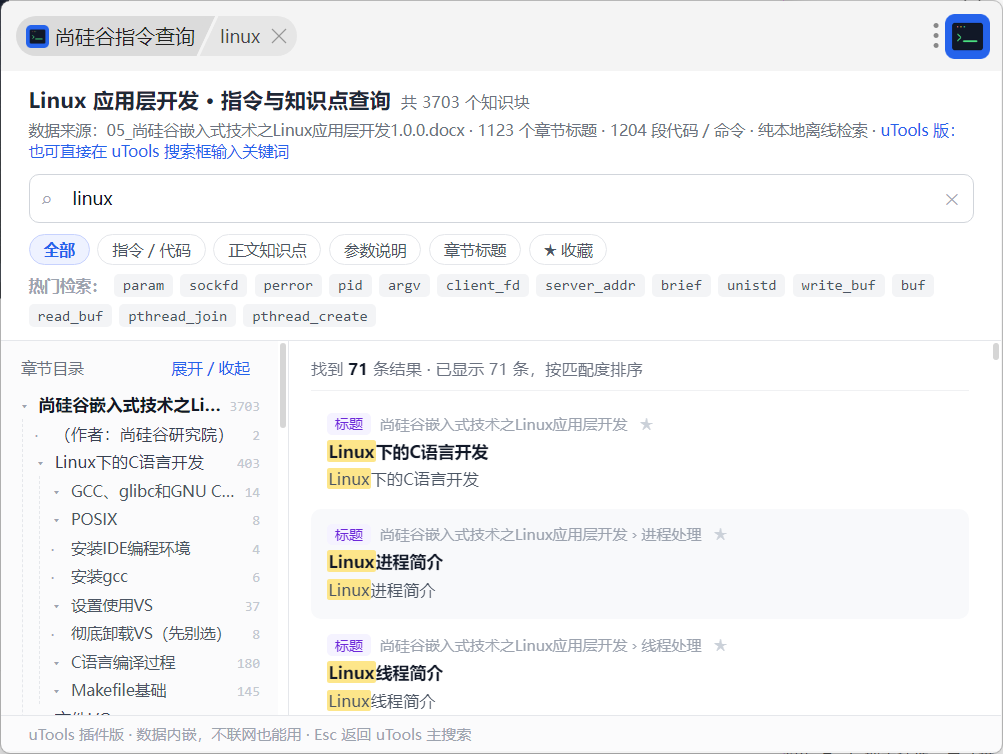Select the 正文知识点 filter
1003x754 pixels.
tap(267, 250)
